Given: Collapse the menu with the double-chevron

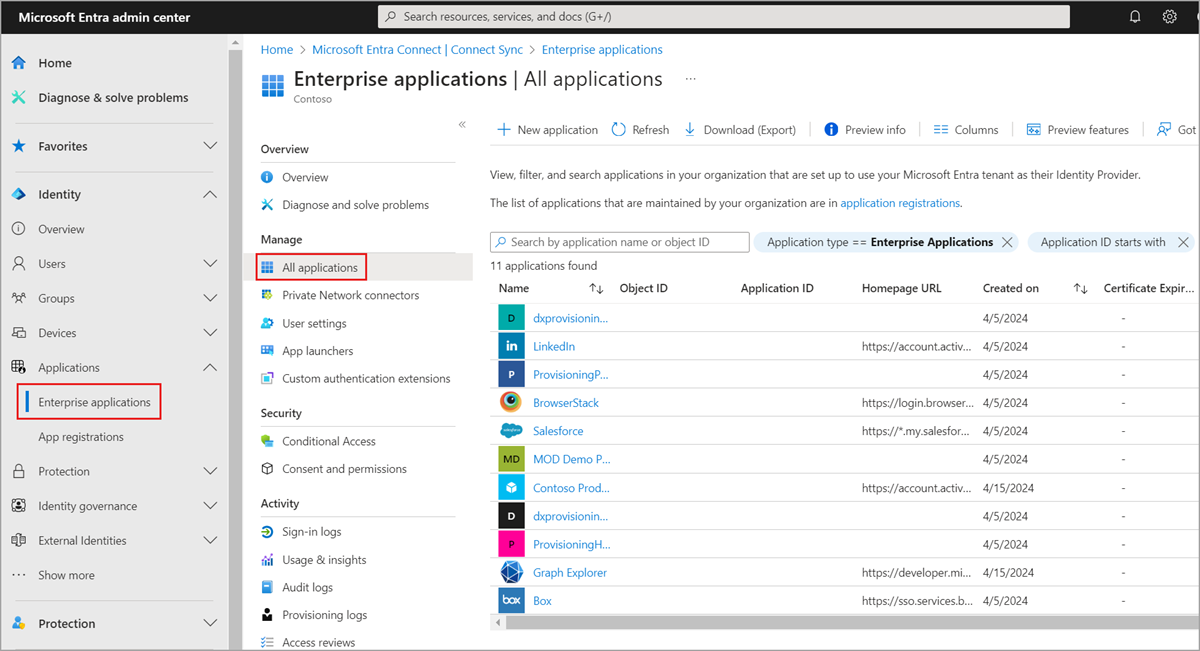Looking at the screenshot, I should (x=462, y=124).
